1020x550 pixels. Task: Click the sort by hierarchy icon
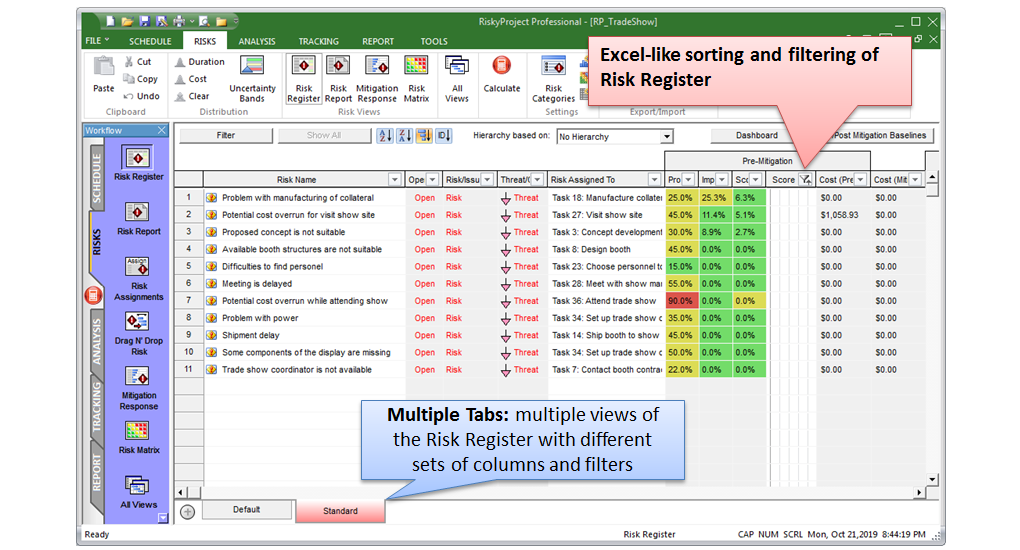click(x=424, y=135)
